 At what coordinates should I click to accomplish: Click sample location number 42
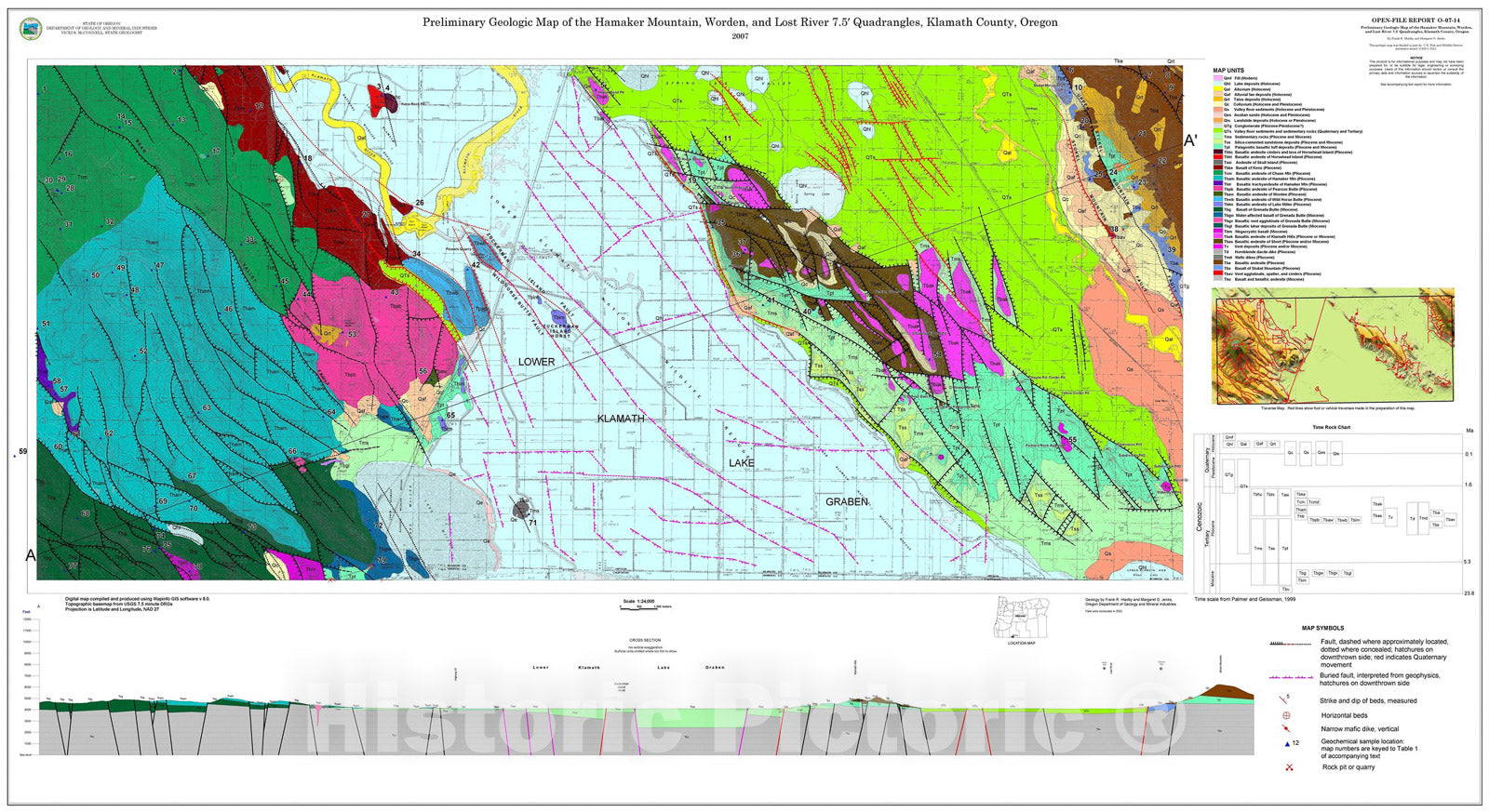(x=476, y=265)
